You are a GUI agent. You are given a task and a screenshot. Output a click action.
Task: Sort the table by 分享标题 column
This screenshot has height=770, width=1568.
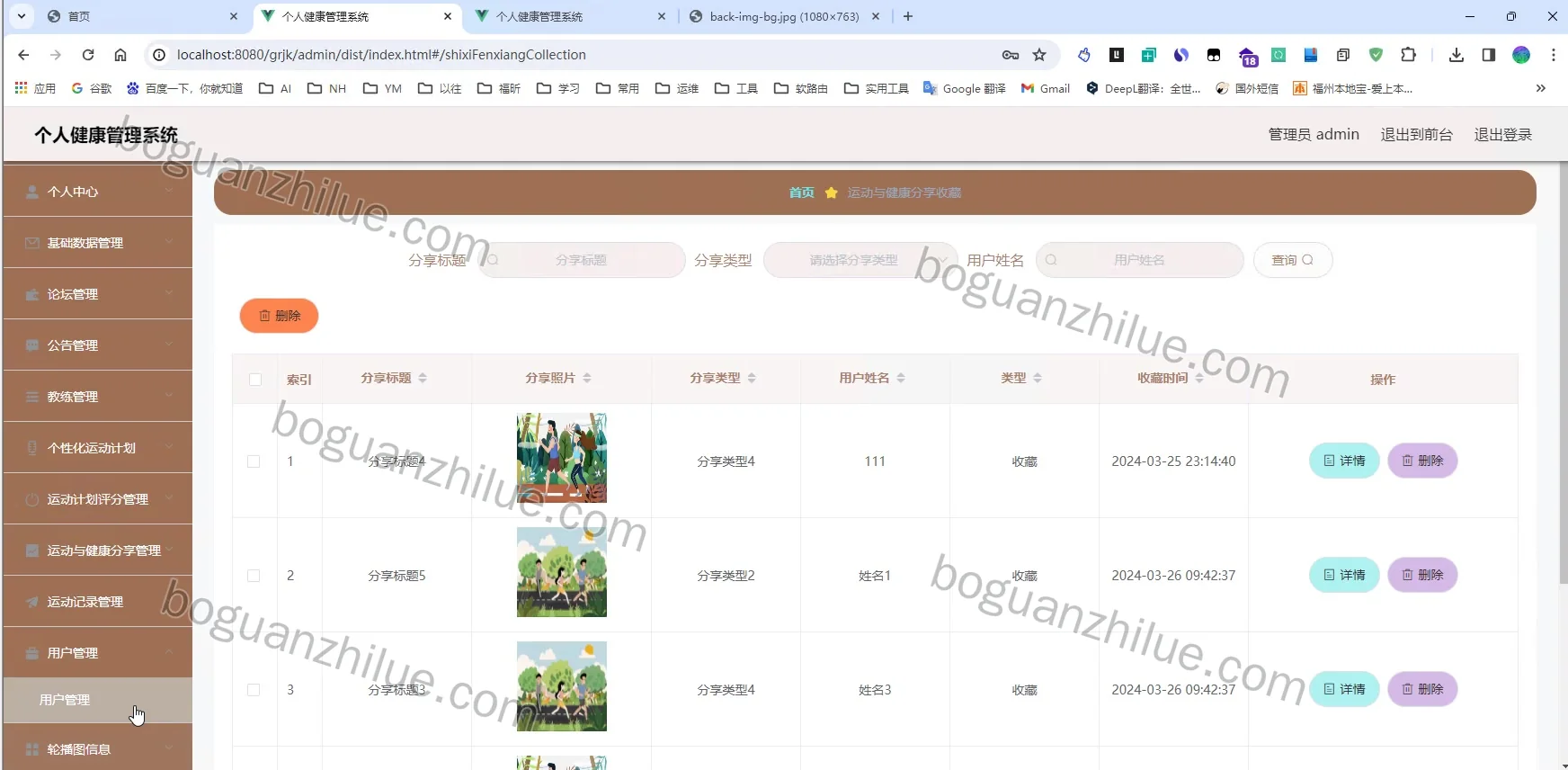click(423, 379)
